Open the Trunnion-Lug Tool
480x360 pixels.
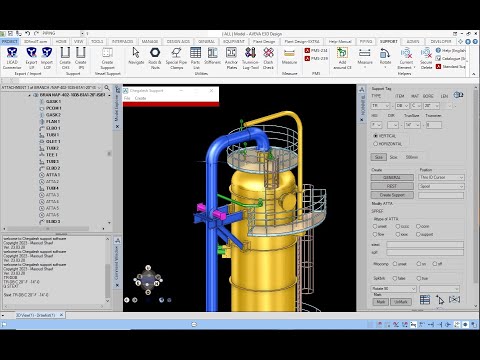[250, 58]
